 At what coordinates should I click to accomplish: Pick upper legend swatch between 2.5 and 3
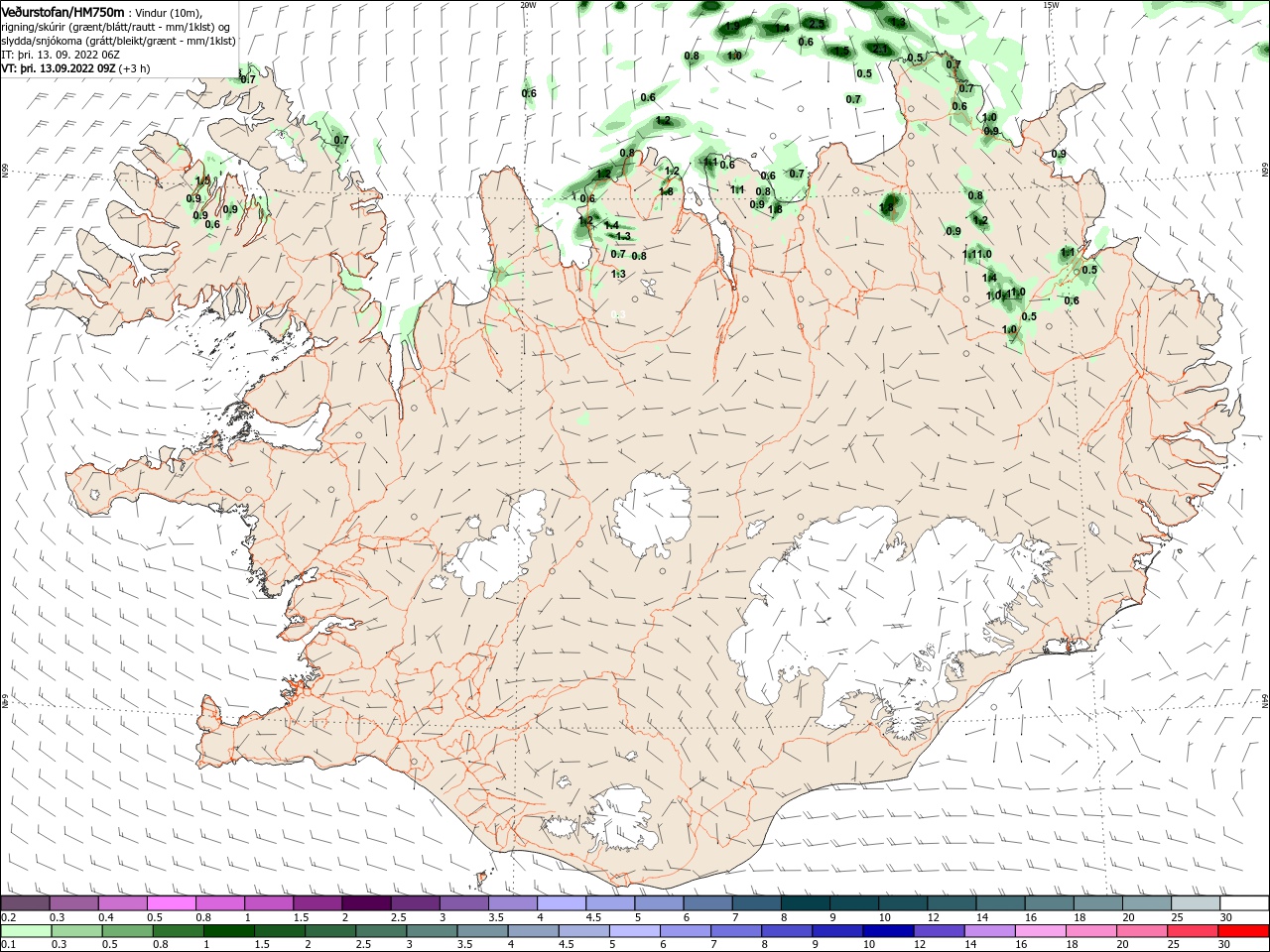click(415, 903)
